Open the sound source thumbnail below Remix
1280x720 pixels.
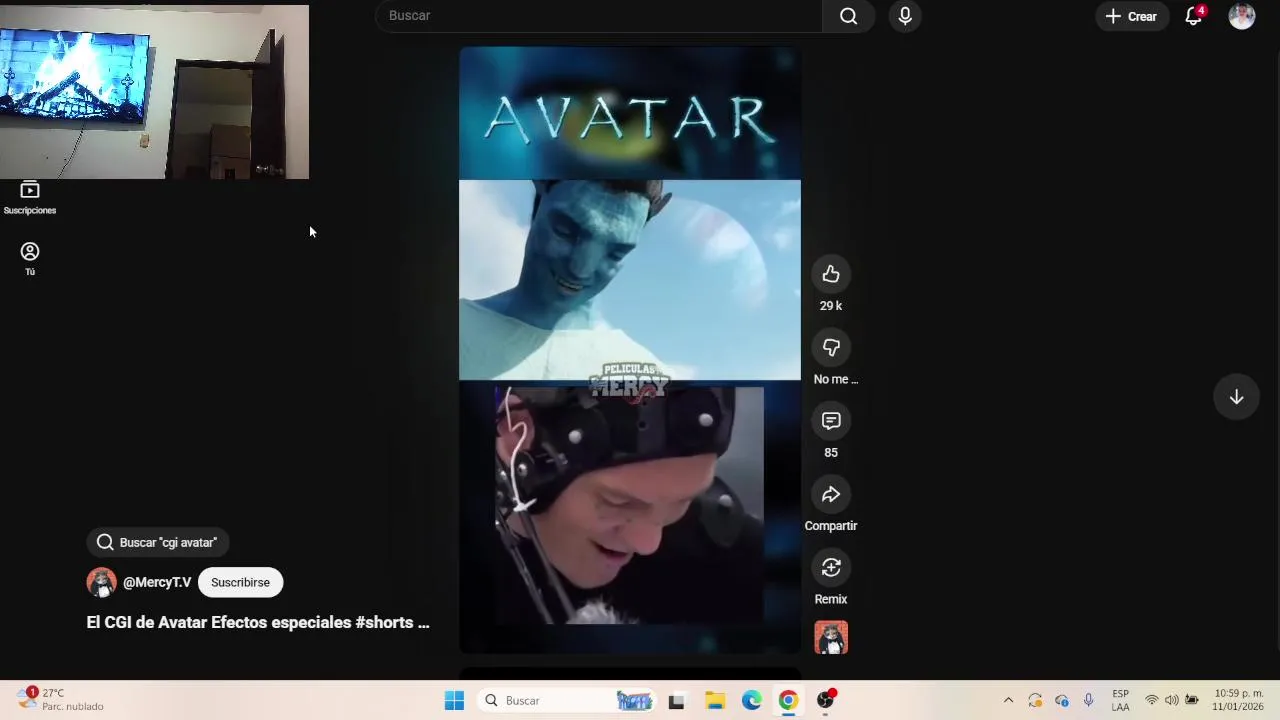point(831,637)
